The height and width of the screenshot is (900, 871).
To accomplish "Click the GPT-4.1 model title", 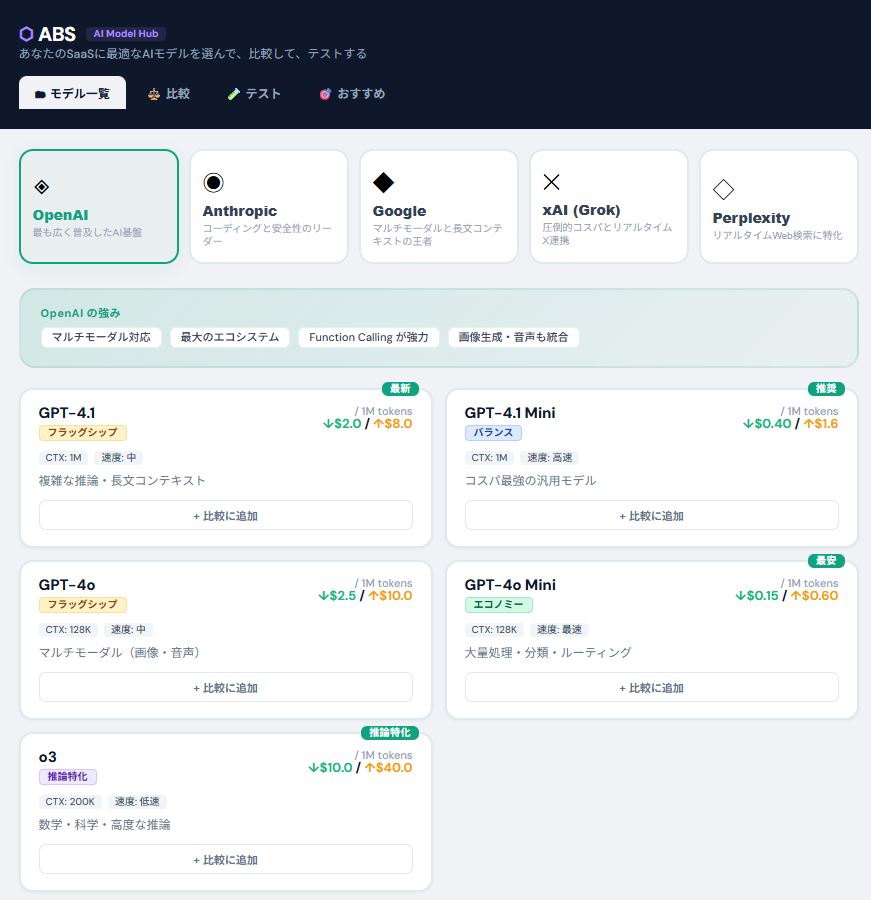I will (67, 413).
